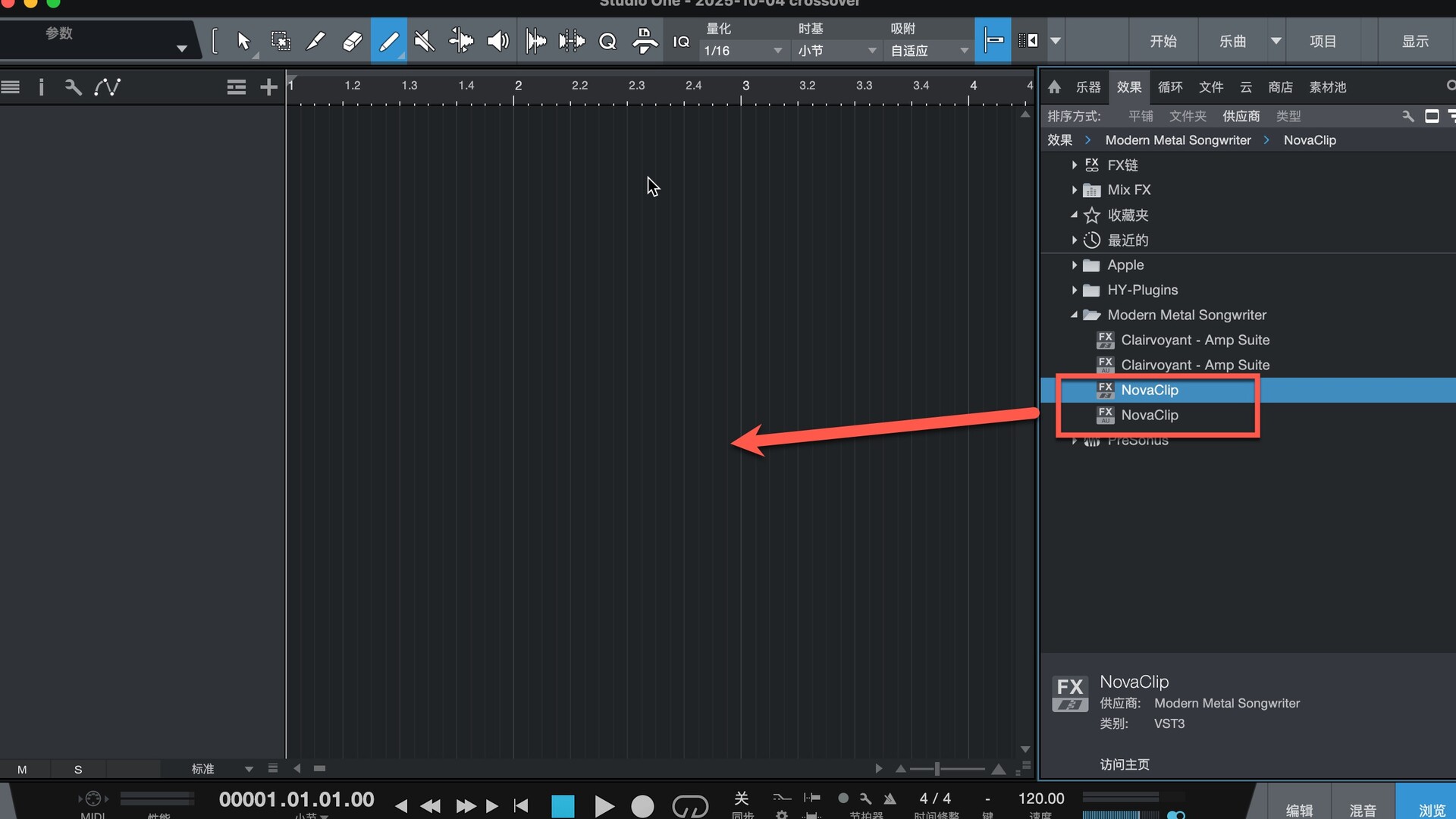Open the track inspector info icon

point(41,87)
